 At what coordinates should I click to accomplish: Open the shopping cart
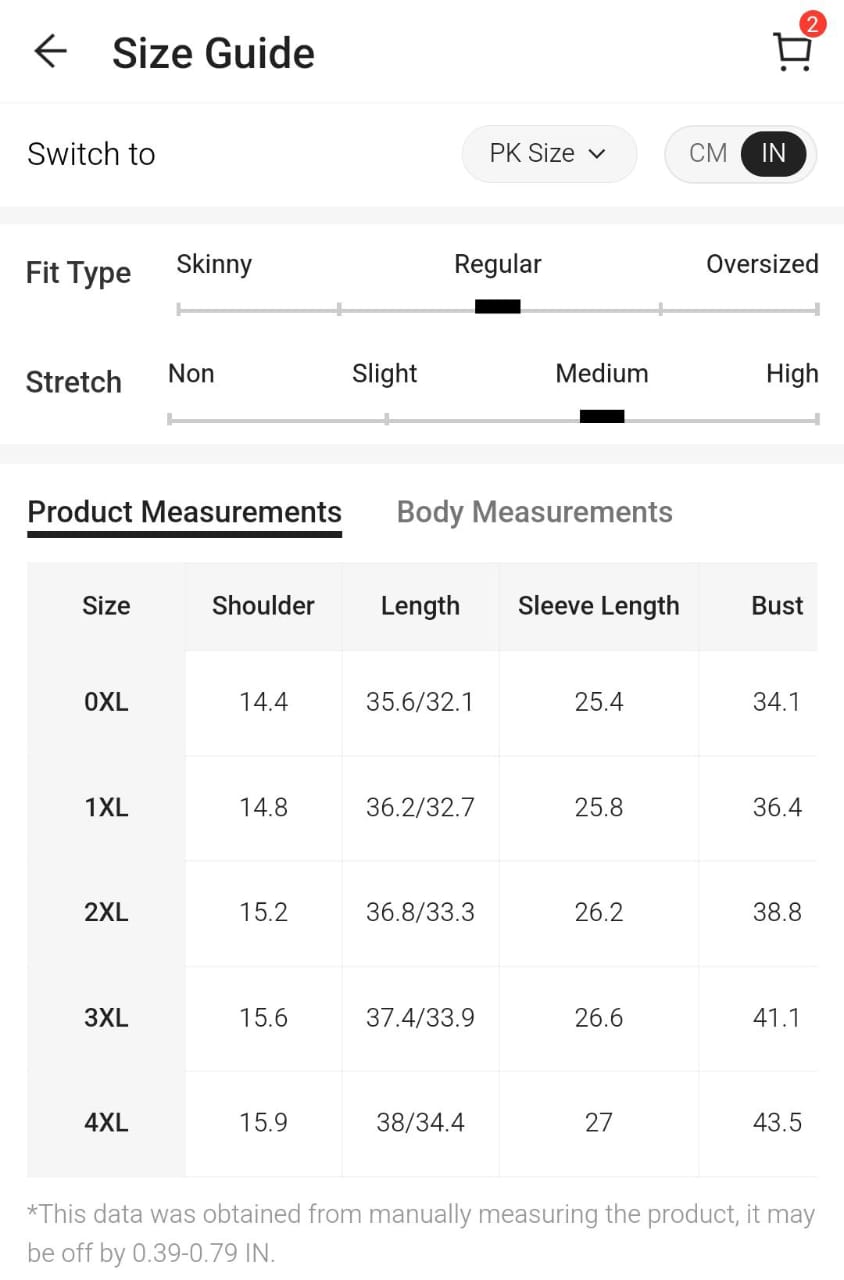792,54
